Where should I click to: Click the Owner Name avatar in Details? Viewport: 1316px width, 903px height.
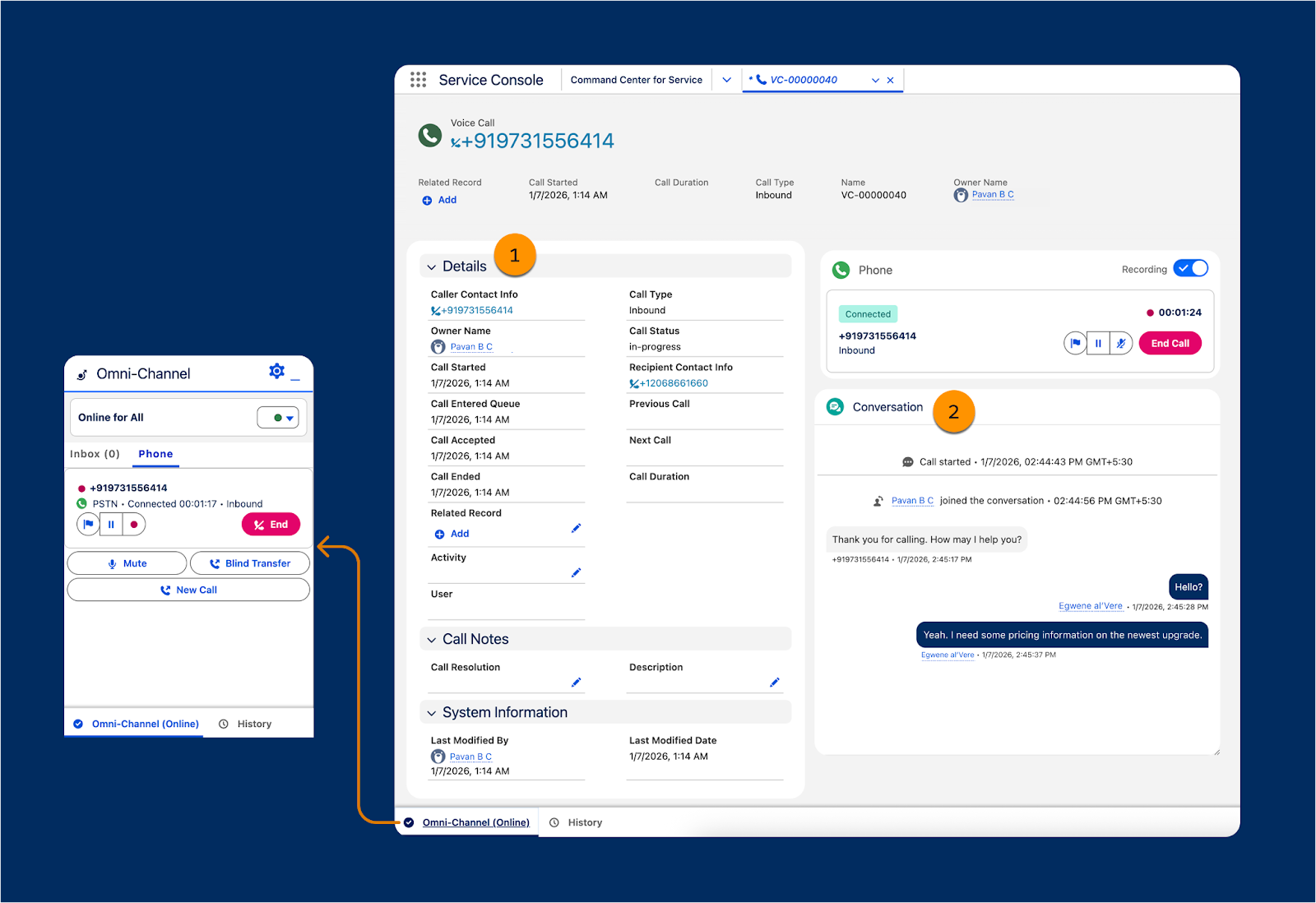tap(438, 347)
